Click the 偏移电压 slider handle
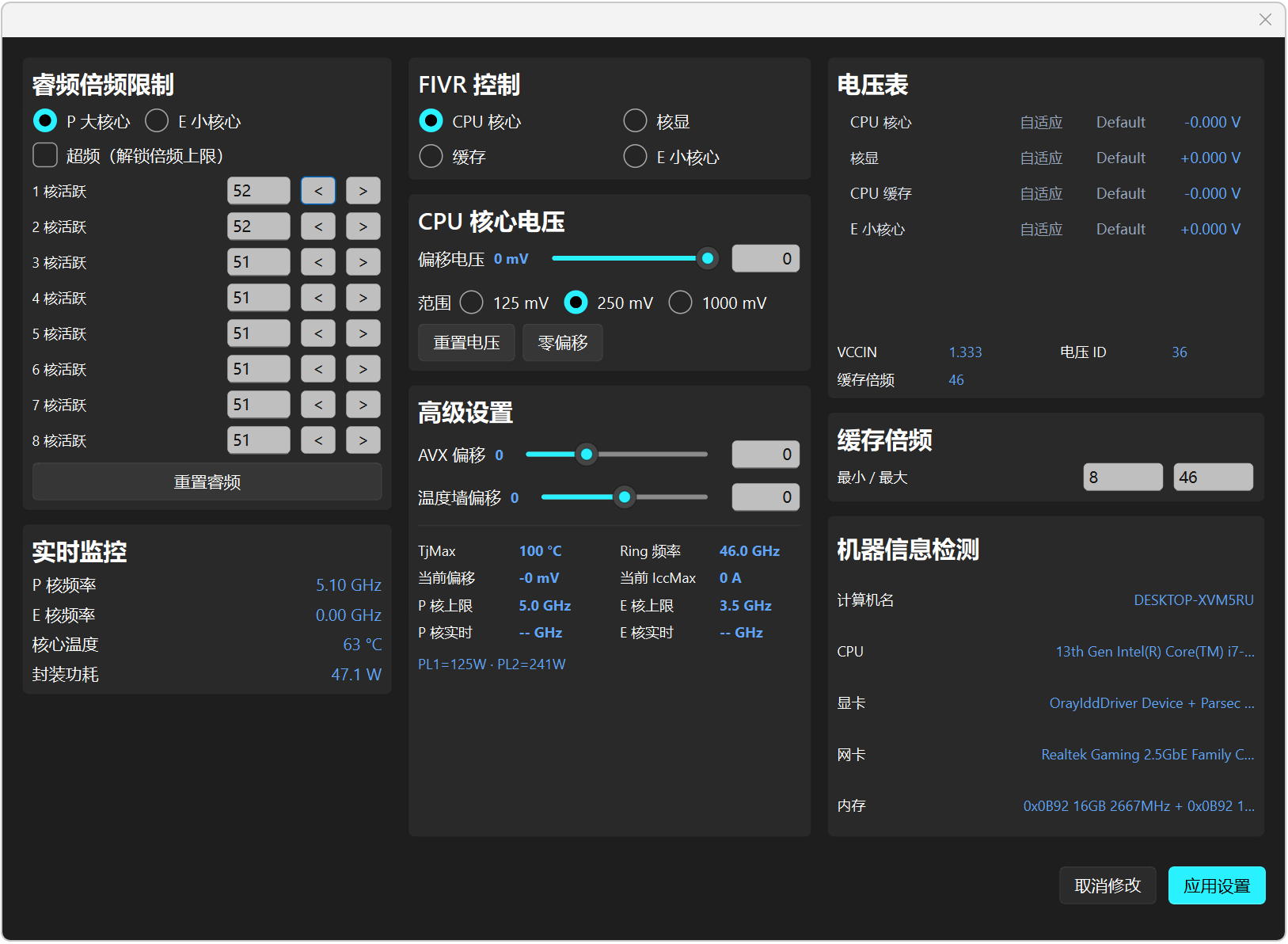Screen dimensions: 1288x944 coord(707,258)
